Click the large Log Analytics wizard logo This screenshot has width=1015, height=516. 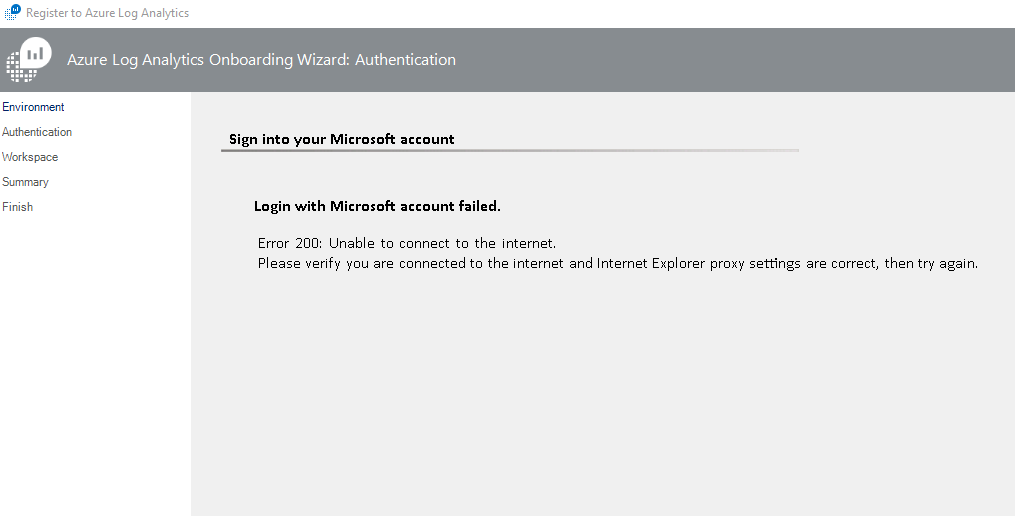point(29,60)
